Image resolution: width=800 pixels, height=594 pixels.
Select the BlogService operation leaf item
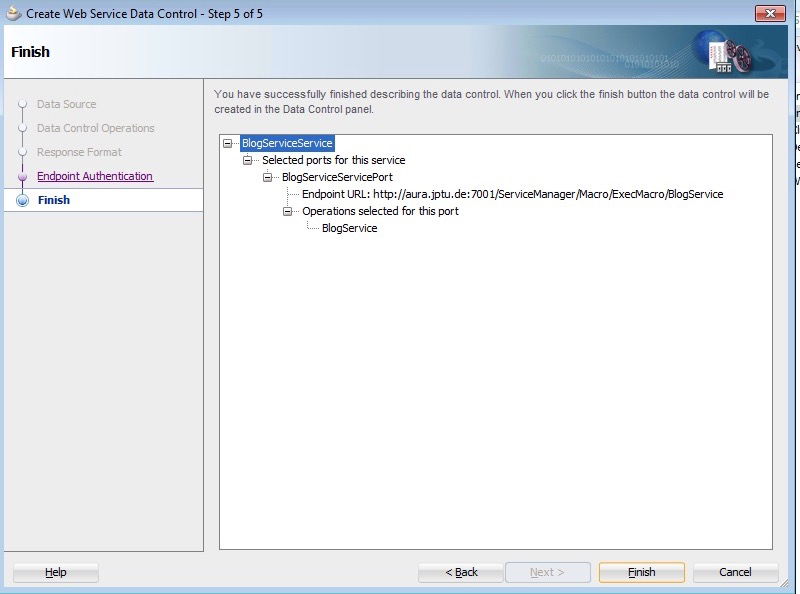click(349, 228)
